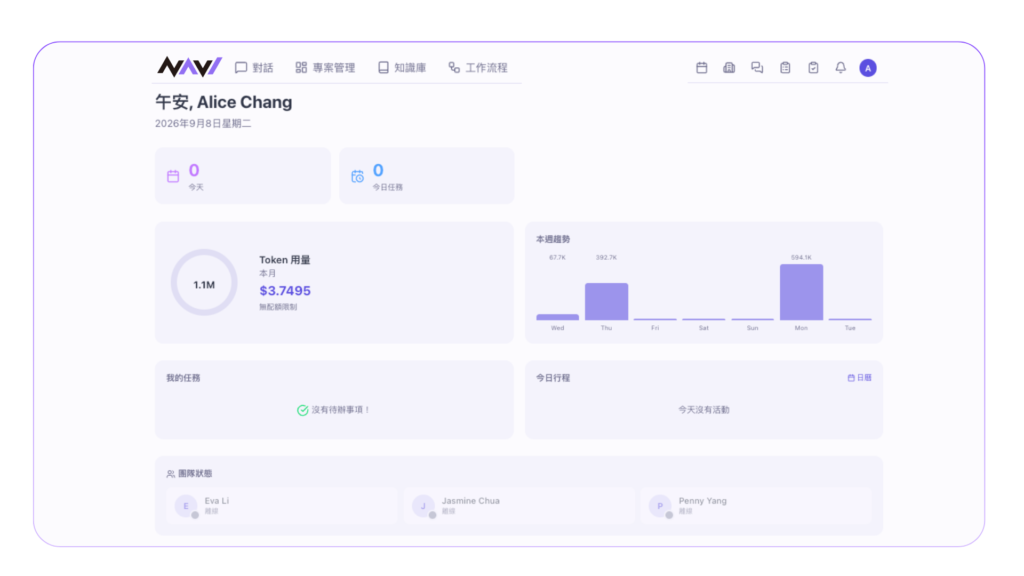Click the "67.7K" chart value label
Image resolution: width=1024 pixels, height=576 pixels.
[x=558, y=258]
